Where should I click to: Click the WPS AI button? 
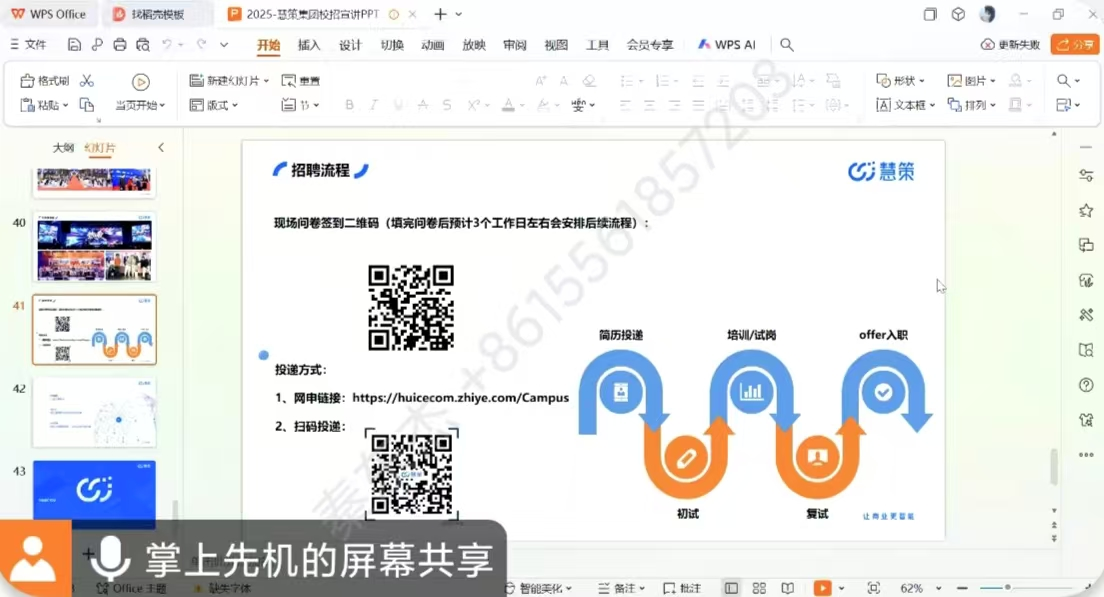[727, 45]
